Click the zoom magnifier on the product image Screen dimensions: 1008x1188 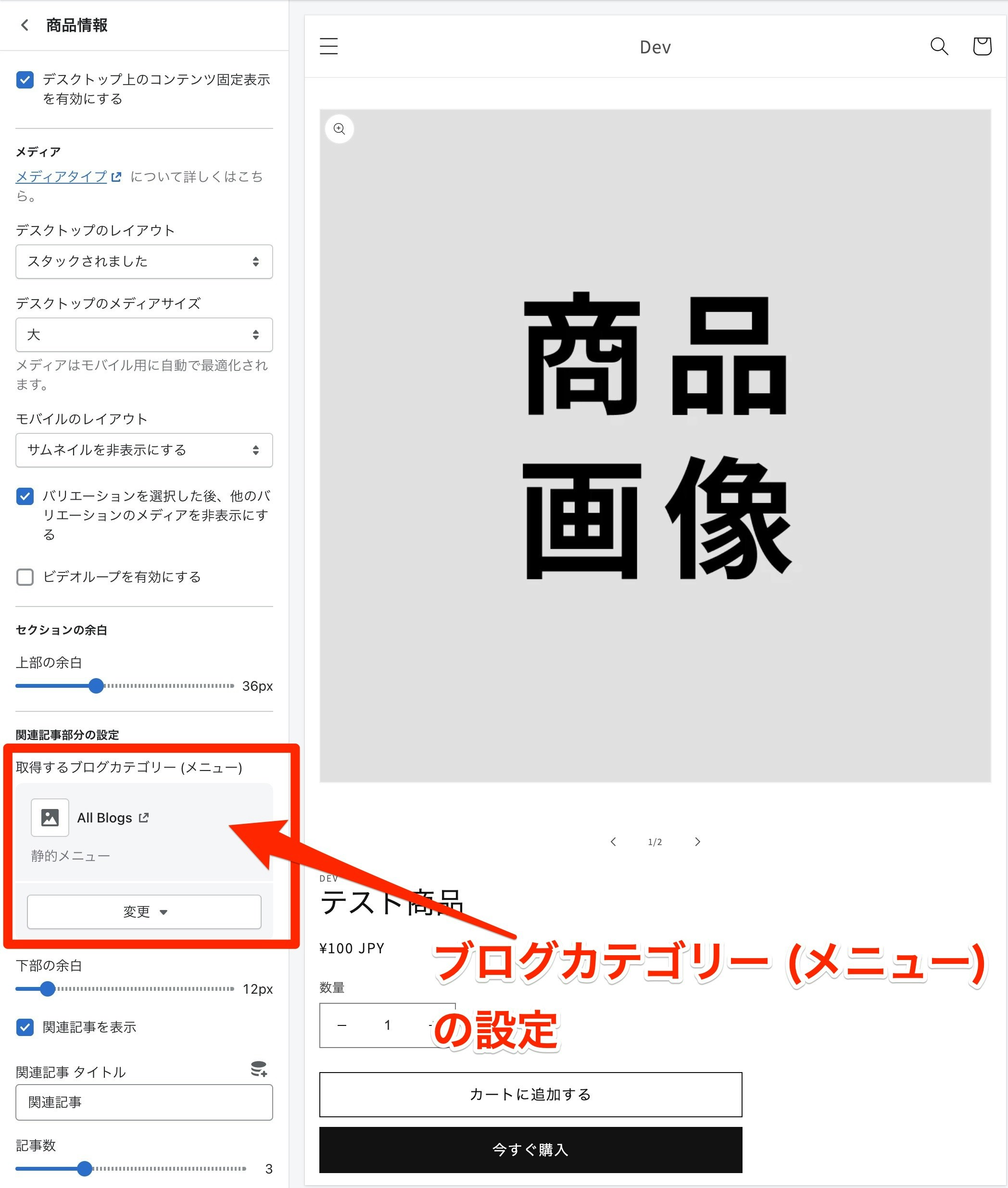coord(340,128)
